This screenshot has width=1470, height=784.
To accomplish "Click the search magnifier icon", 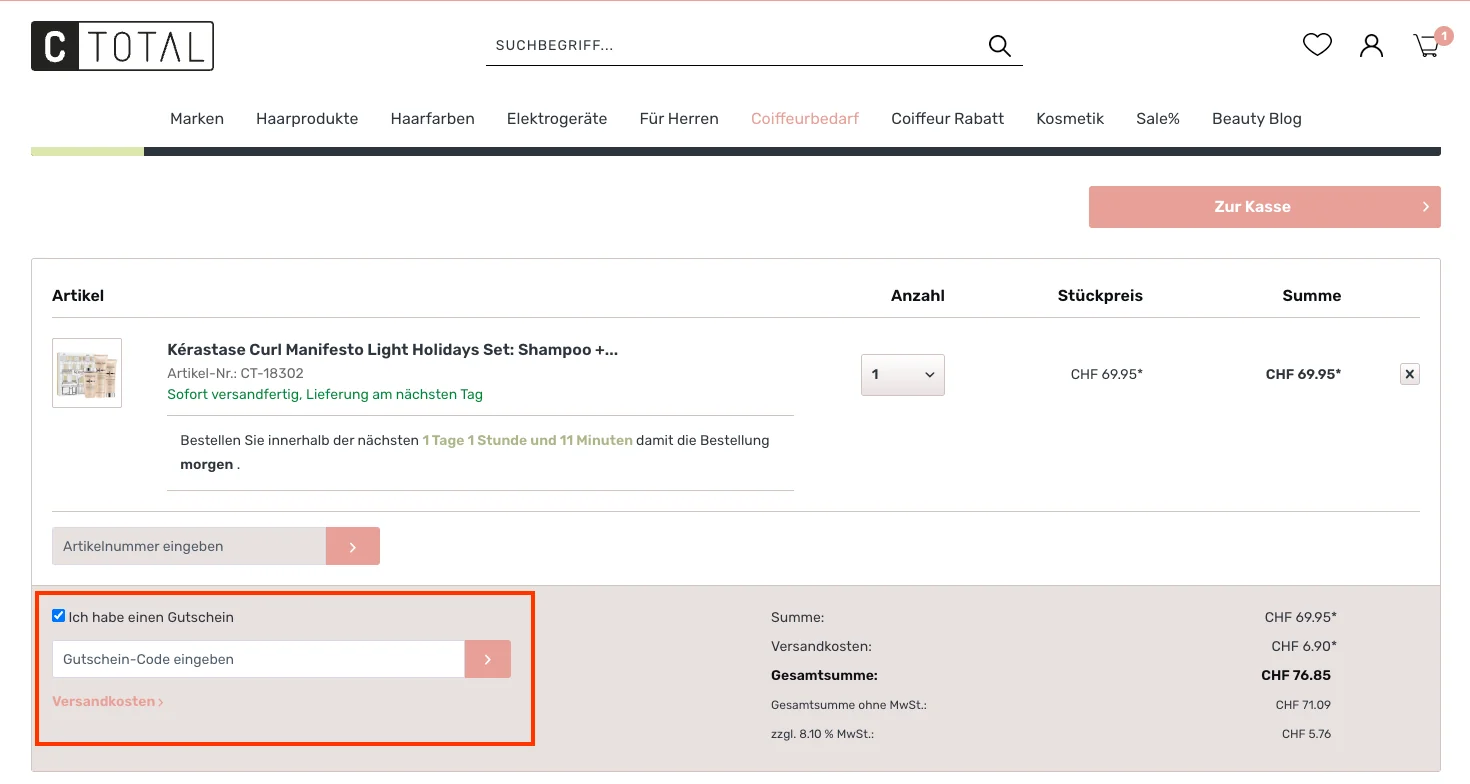I will [999, 45].
